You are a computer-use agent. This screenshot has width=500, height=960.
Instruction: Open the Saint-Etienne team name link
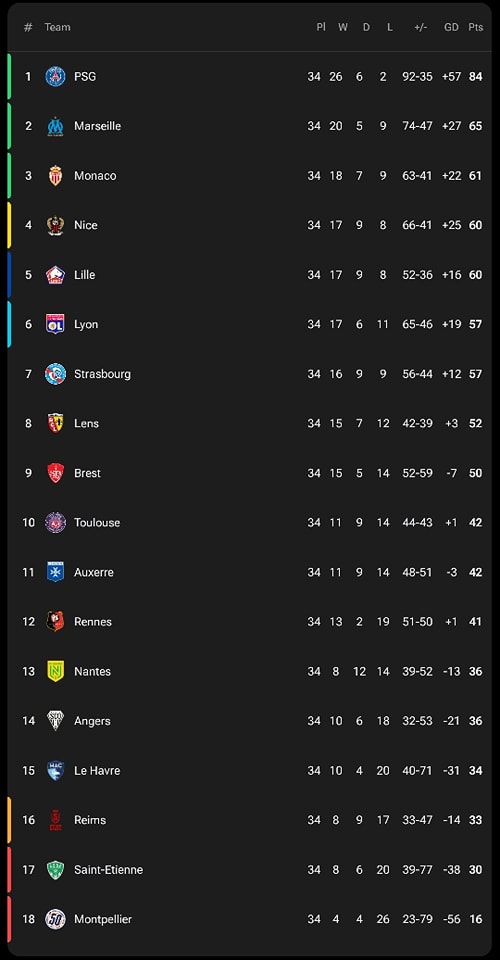click(108, 869)
